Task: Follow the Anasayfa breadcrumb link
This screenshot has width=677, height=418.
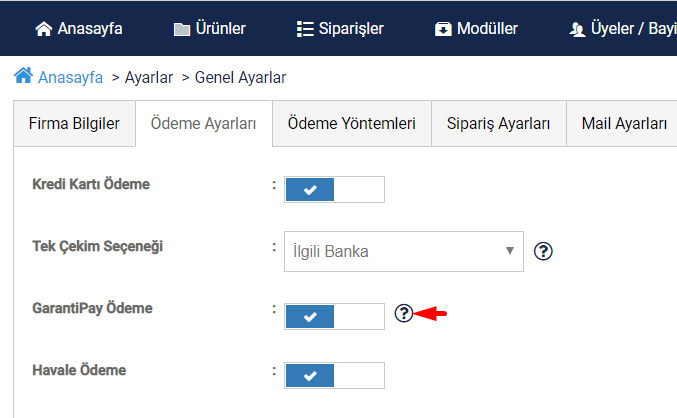Action: [x=70, y=78]
